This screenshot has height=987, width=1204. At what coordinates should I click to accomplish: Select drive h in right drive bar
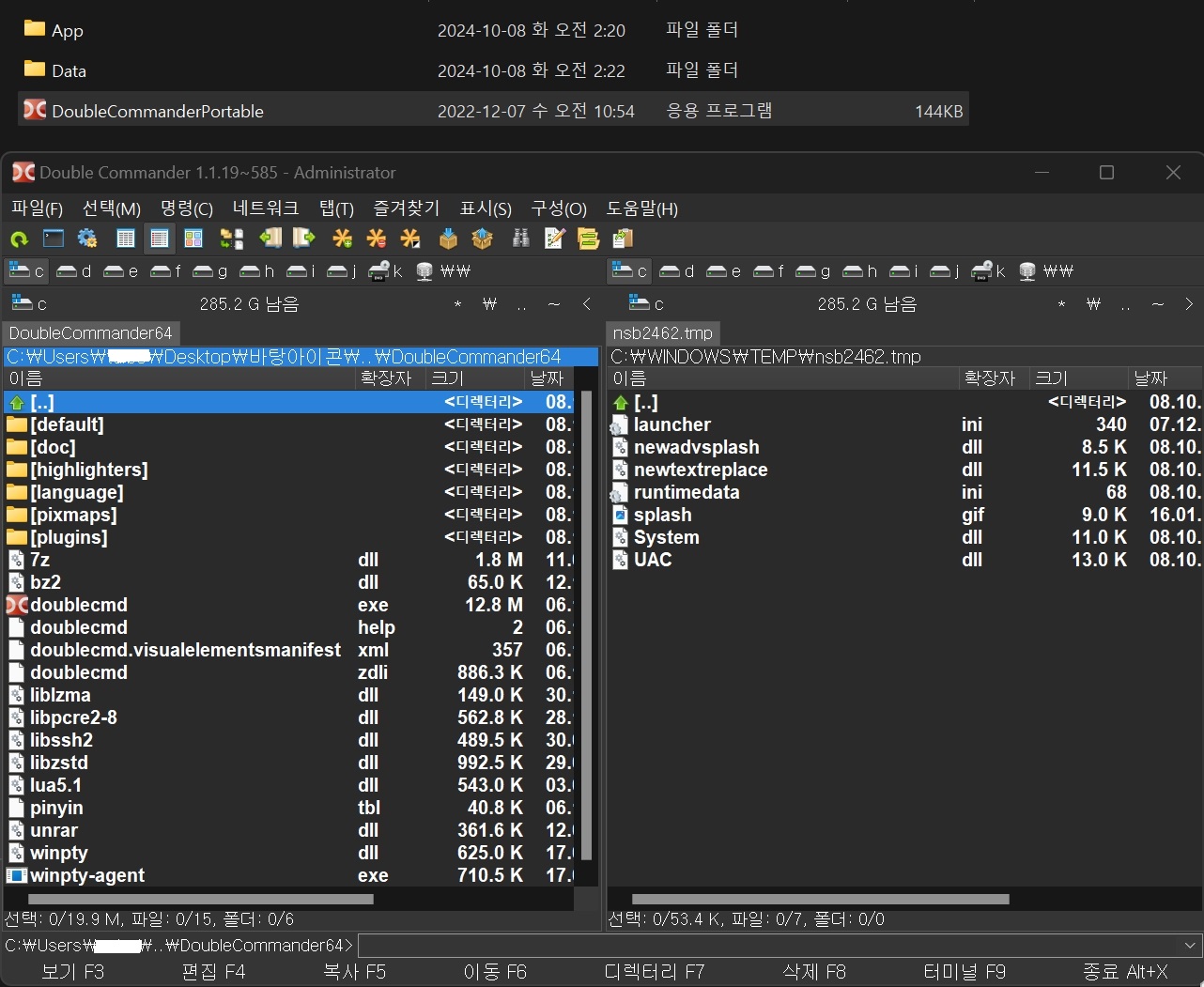(859, 271)
